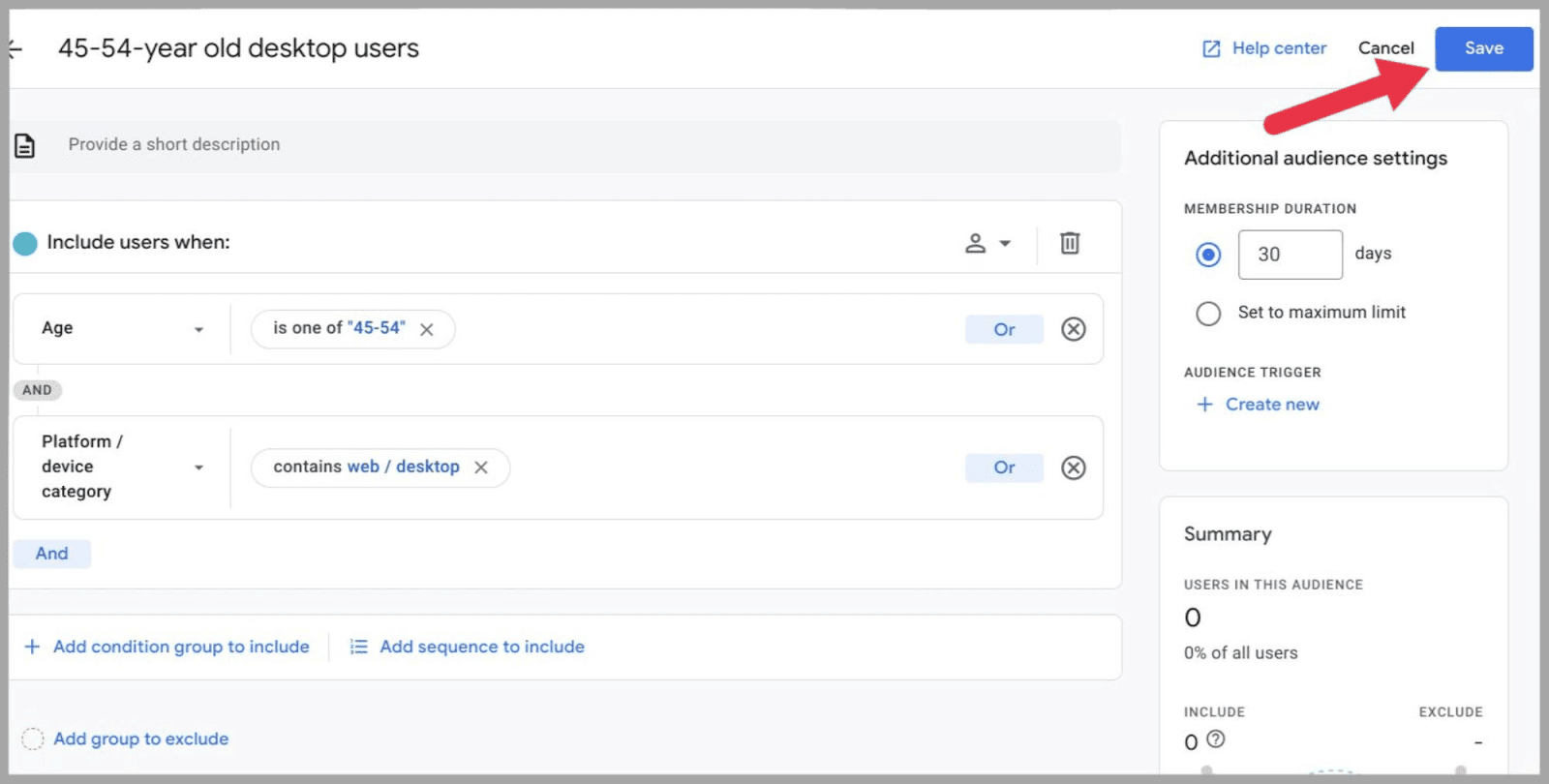Clear the web / desktop filter chip

(481, 467)
